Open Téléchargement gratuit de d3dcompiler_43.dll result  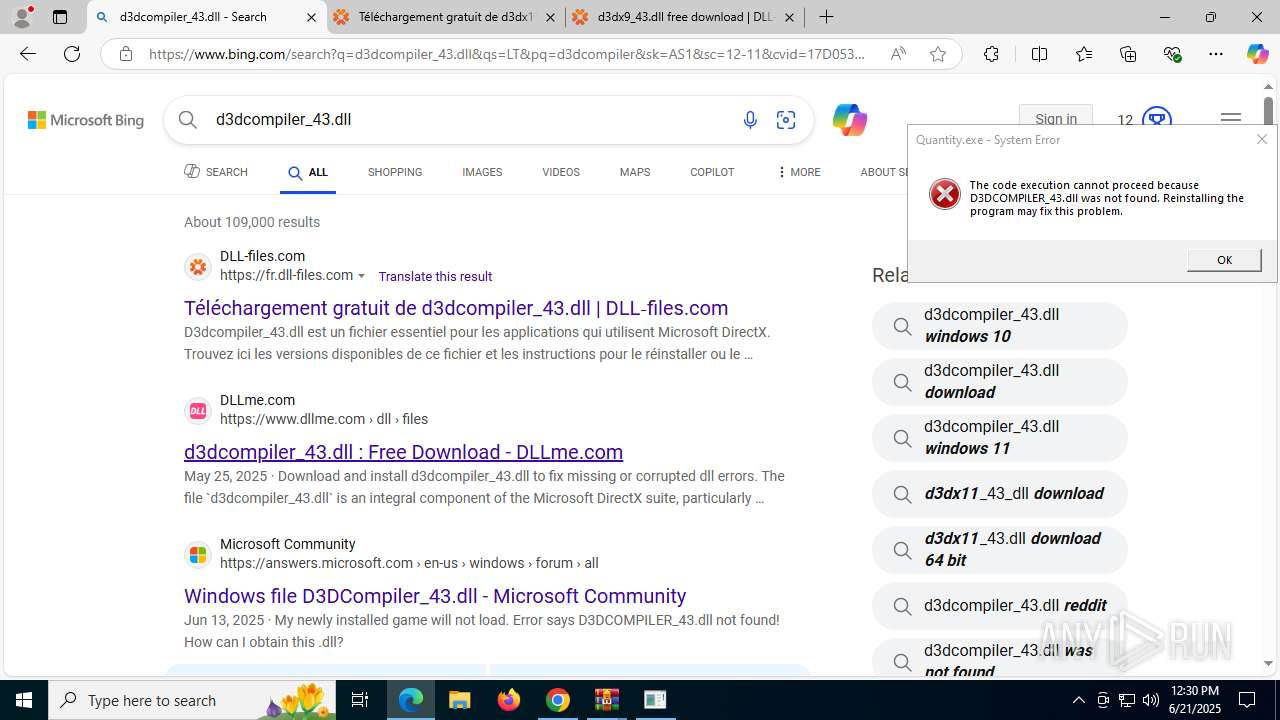coord(456,308)
